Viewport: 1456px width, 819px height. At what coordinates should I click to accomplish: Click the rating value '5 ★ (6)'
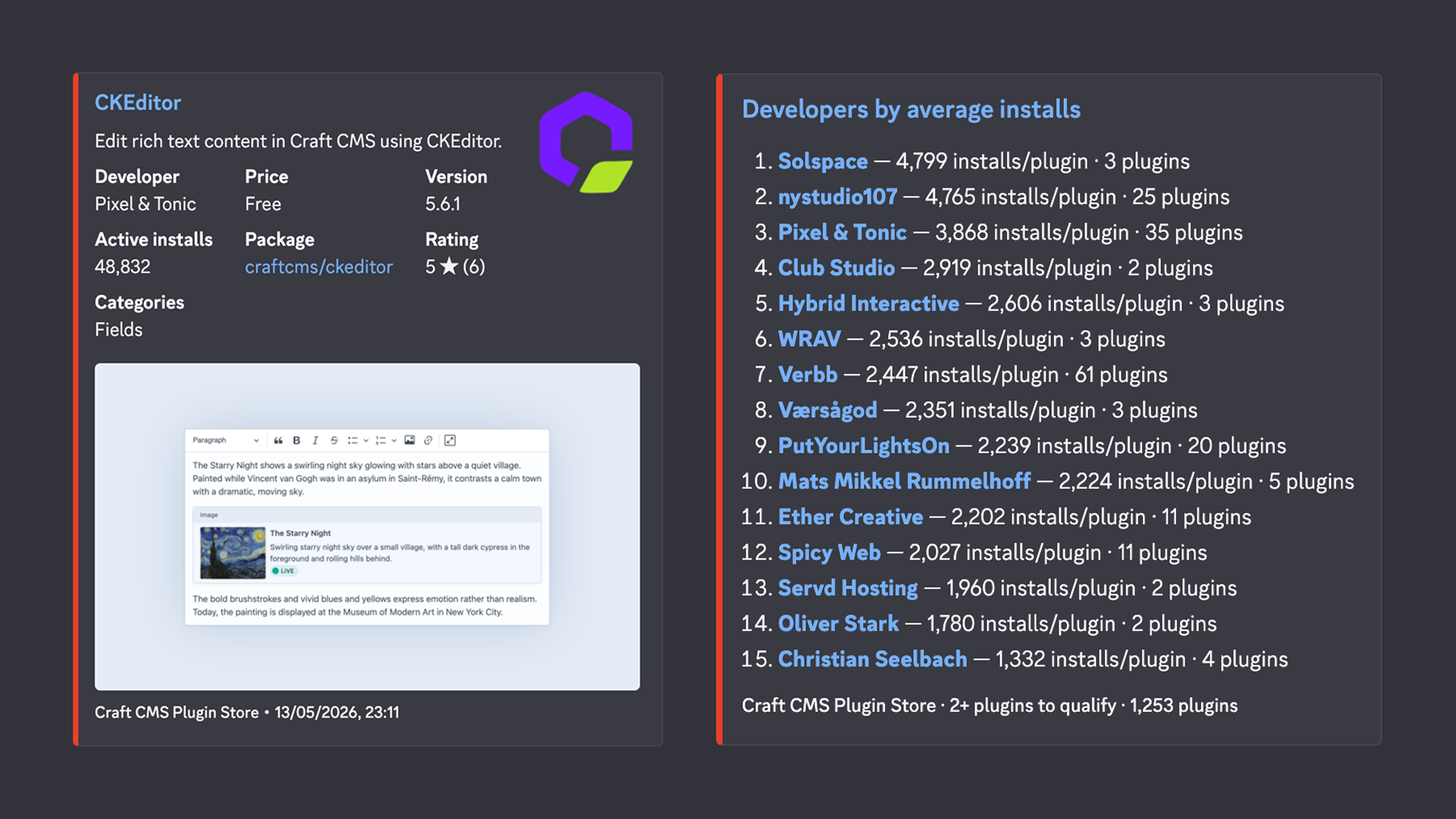tap(455, 267)
